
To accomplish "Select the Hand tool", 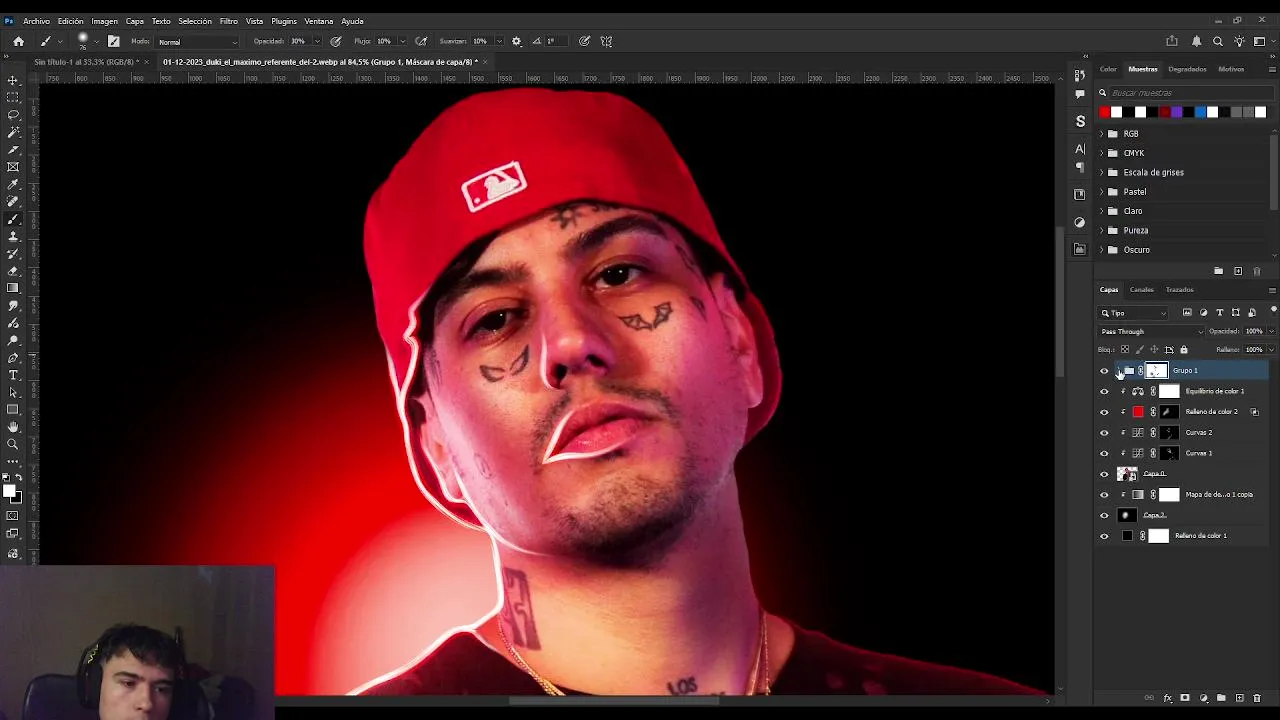I will click(13, 427).
